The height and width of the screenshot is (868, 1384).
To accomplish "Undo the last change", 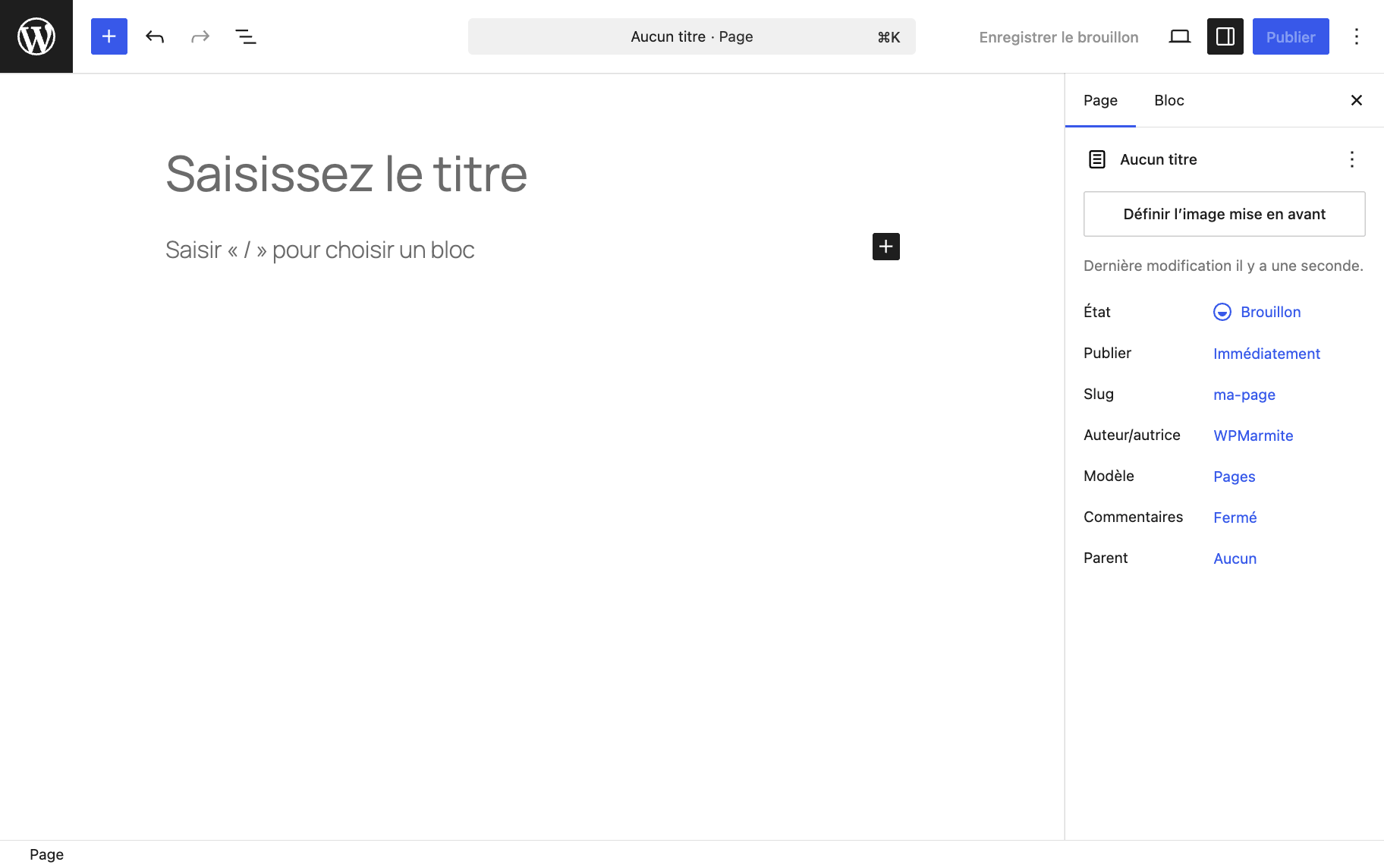I will point(155,36).
